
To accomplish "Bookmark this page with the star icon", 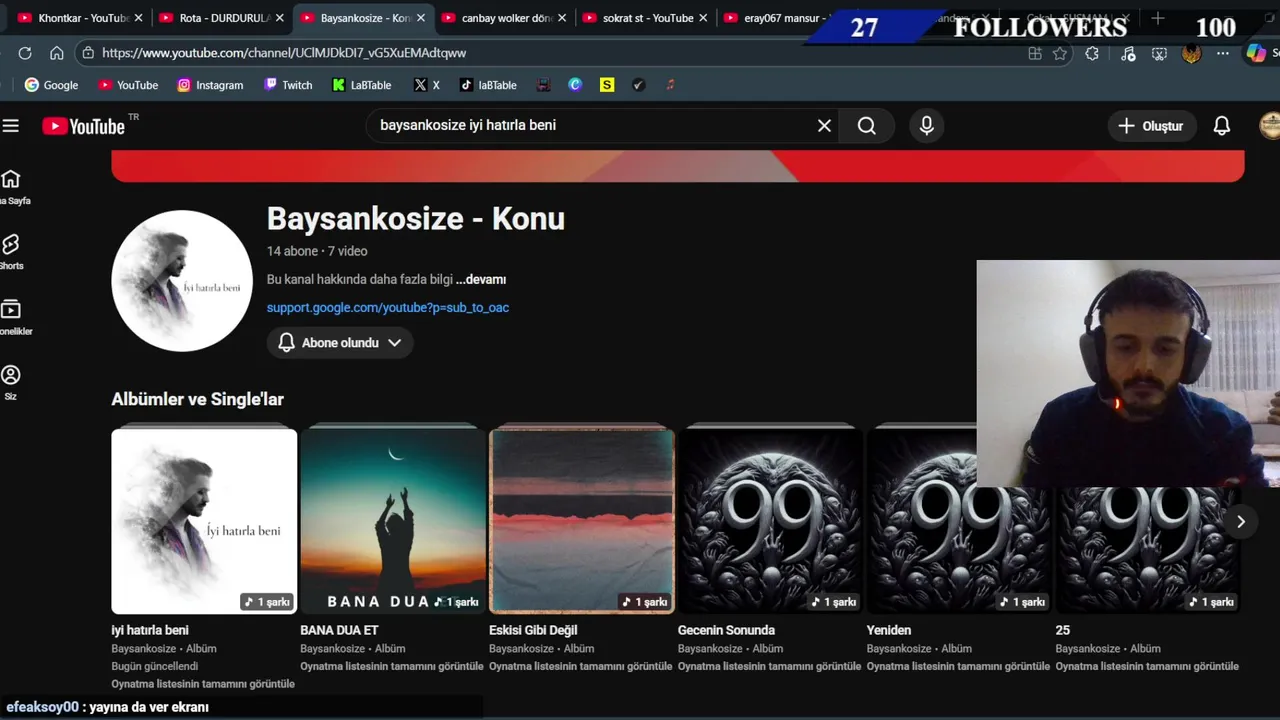I will [x=1060, y=54].
